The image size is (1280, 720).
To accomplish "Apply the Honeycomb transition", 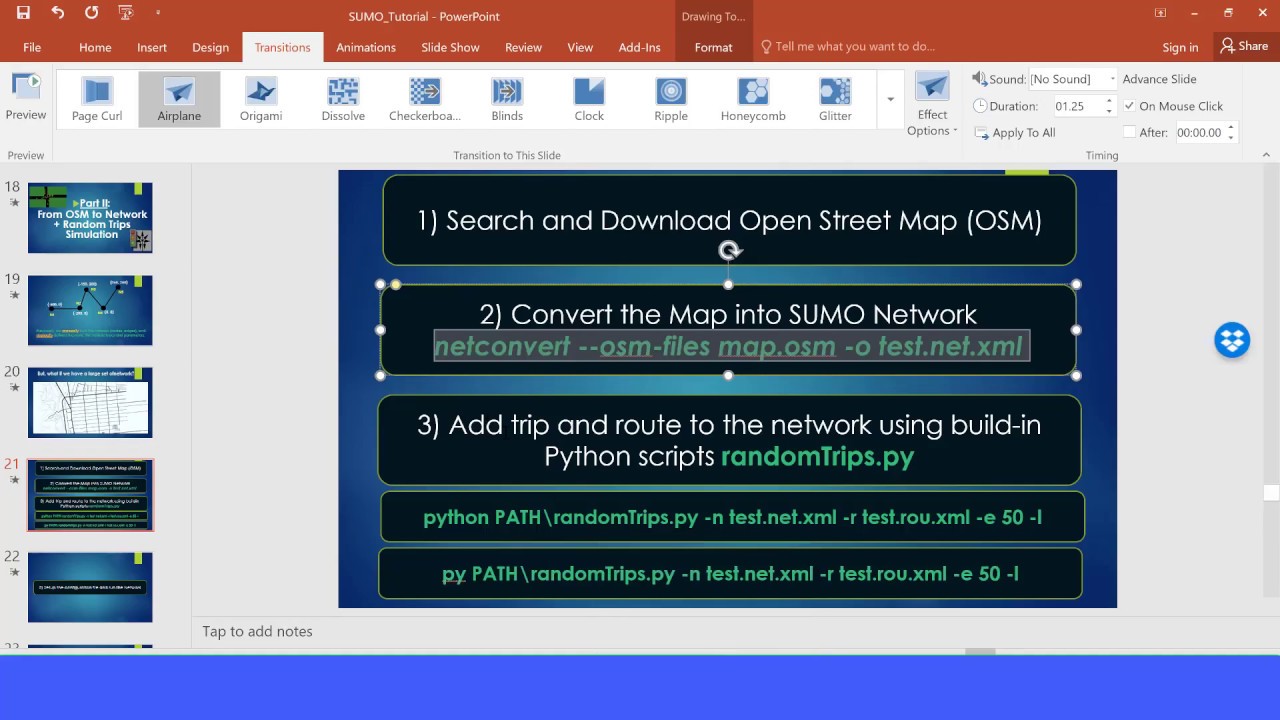I will coord(753,99).
